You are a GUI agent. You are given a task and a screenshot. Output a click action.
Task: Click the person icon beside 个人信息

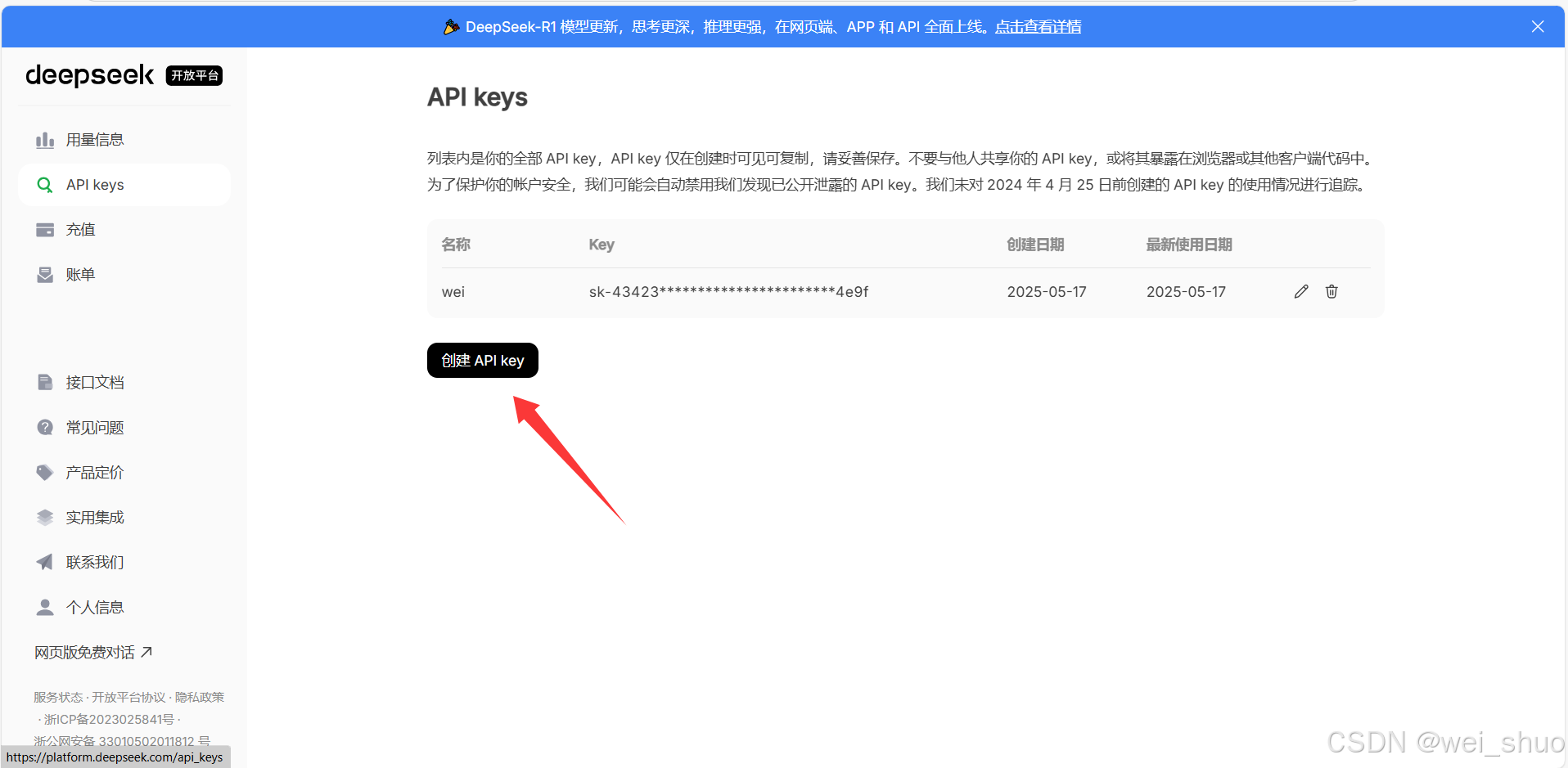45,607
